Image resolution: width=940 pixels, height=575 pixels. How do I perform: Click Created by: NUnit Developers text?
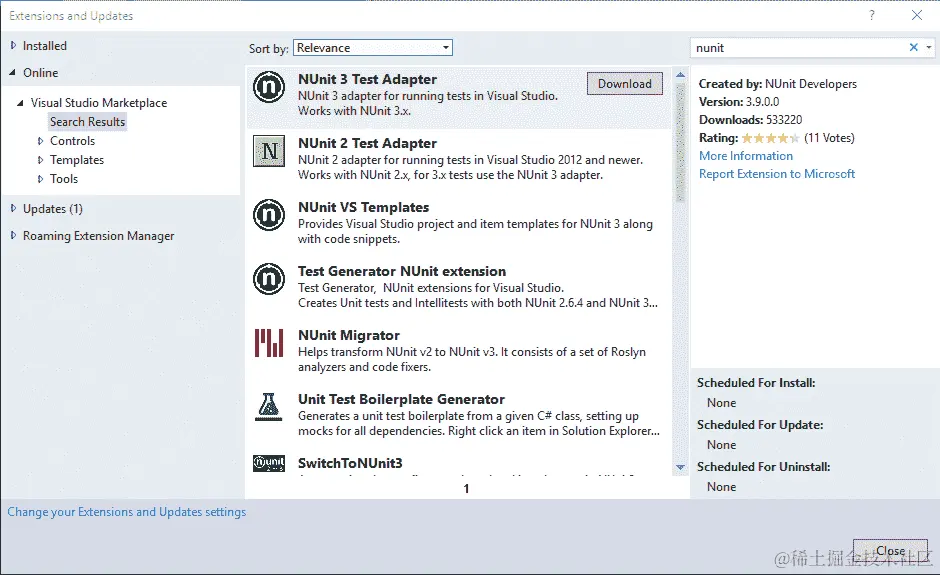click(x=778, y=84)
